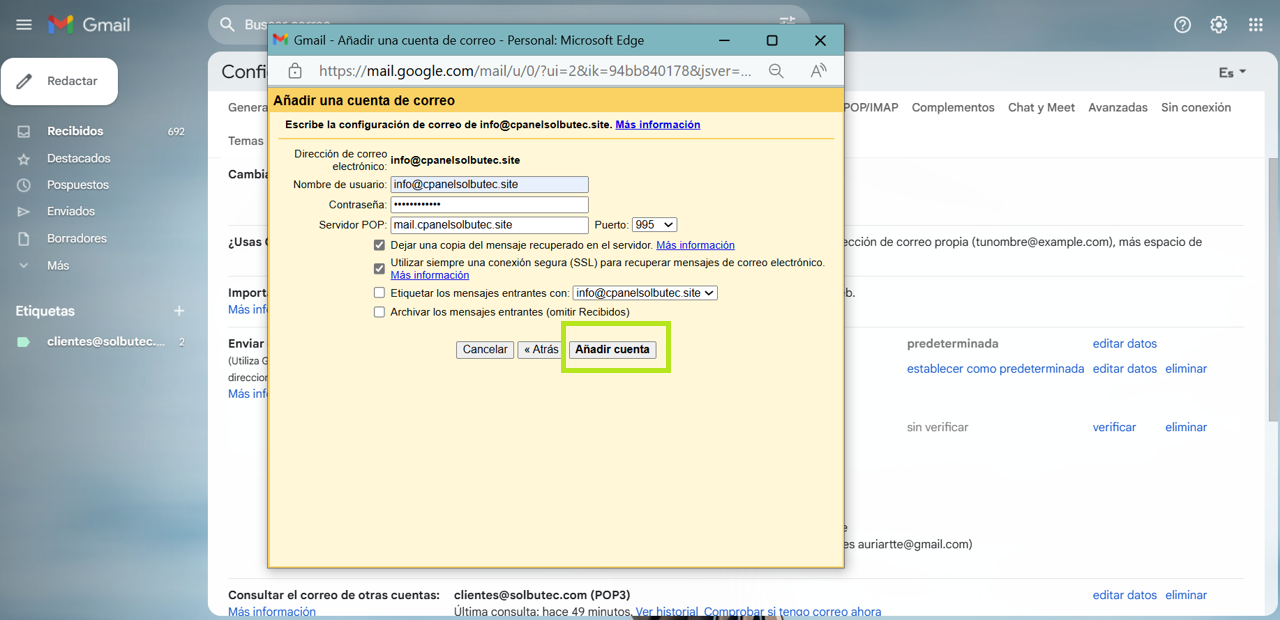Uncheck leave a copy on server option
This screenshot has width=1280, height=620.
pyautogui.click(x=379, y=245)
